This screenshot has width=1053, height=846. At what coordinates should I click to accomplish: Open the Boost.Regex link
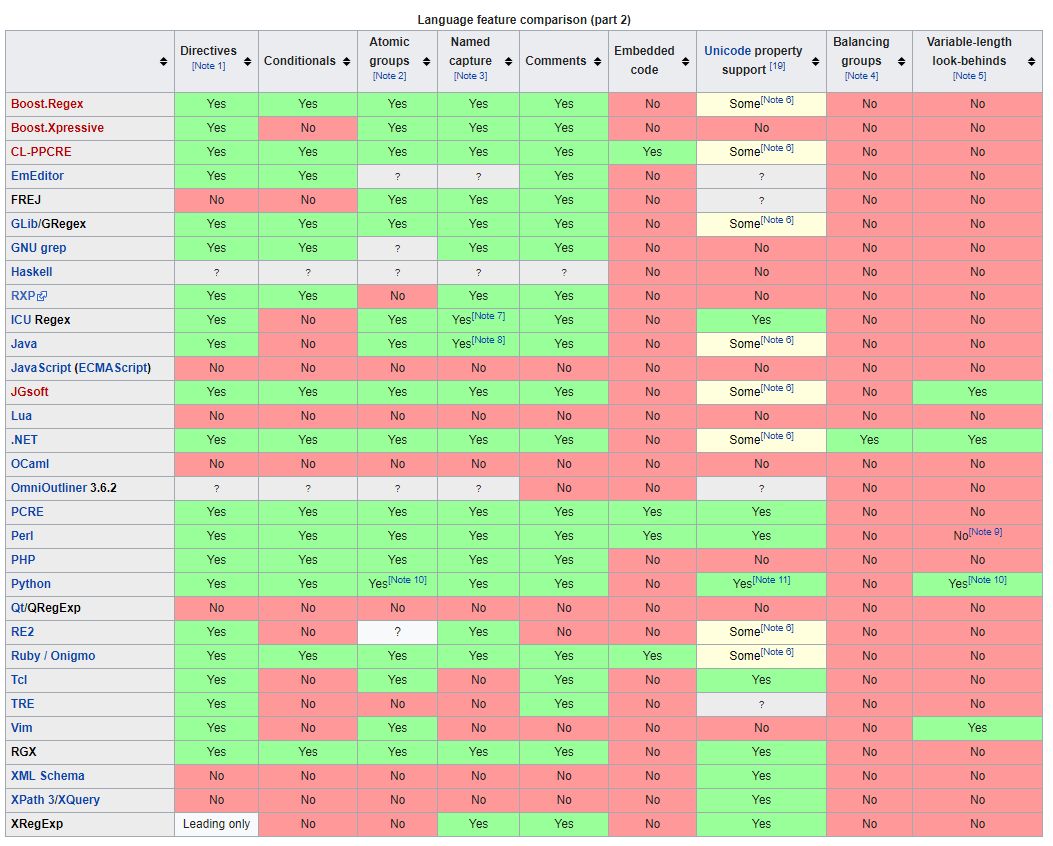point(47,104)
